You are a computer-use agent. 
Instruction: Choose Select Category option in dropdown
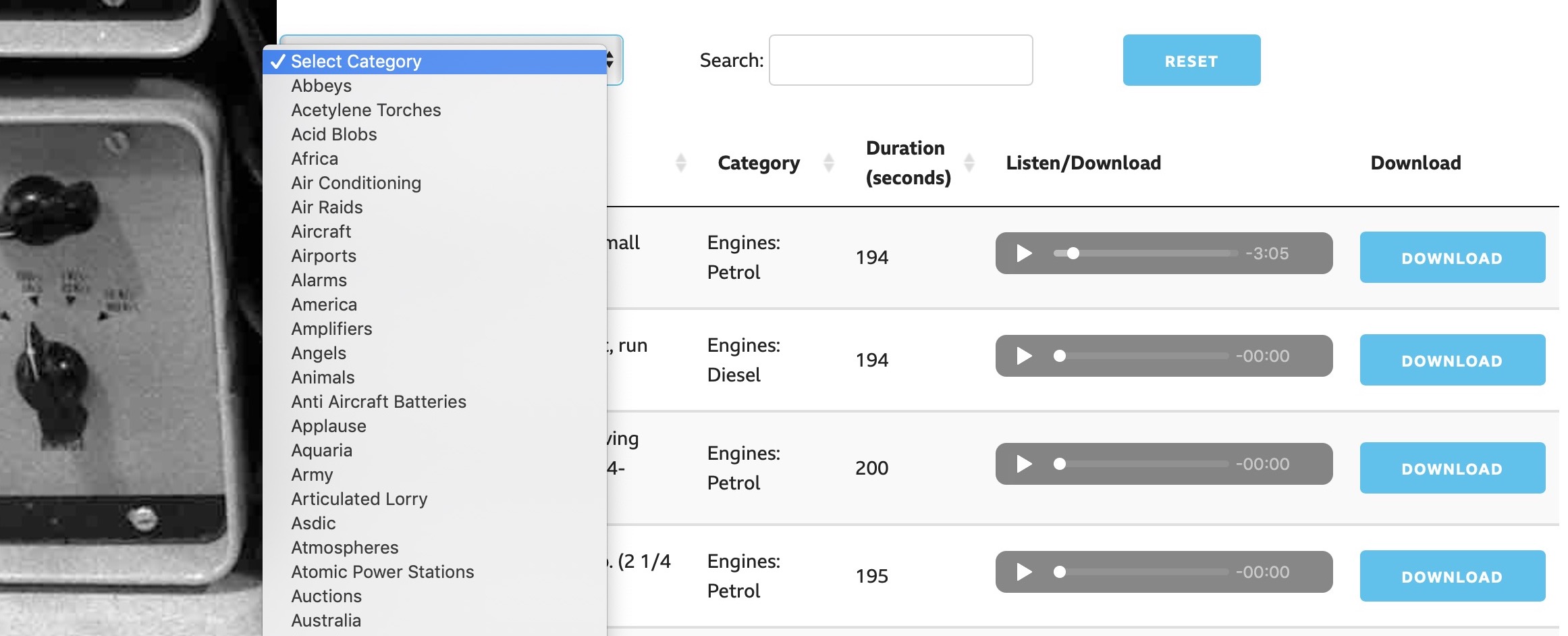pos(356,61)
